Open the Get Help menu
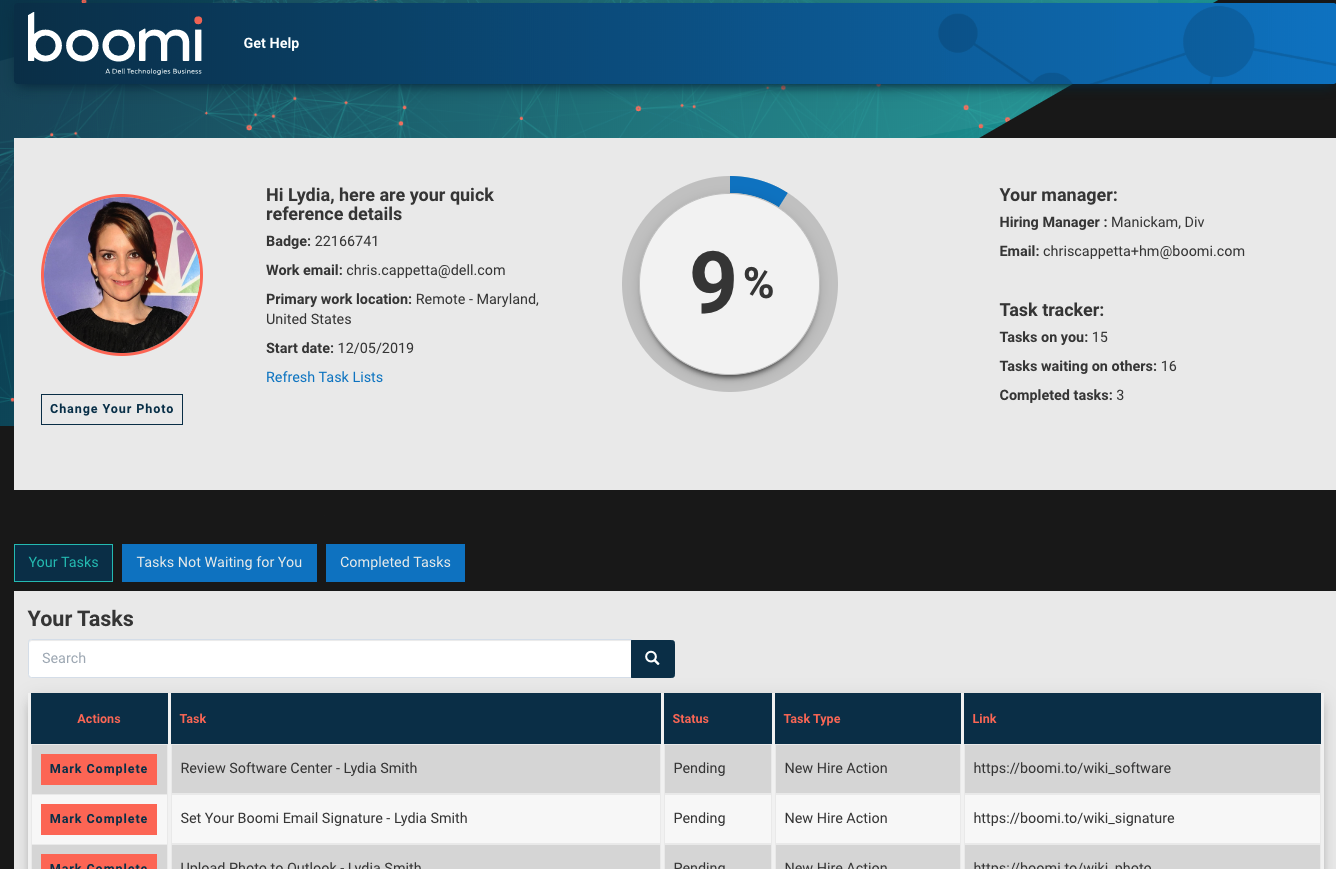This screenshot has width=1336, height=869. [x=271, y=43]
